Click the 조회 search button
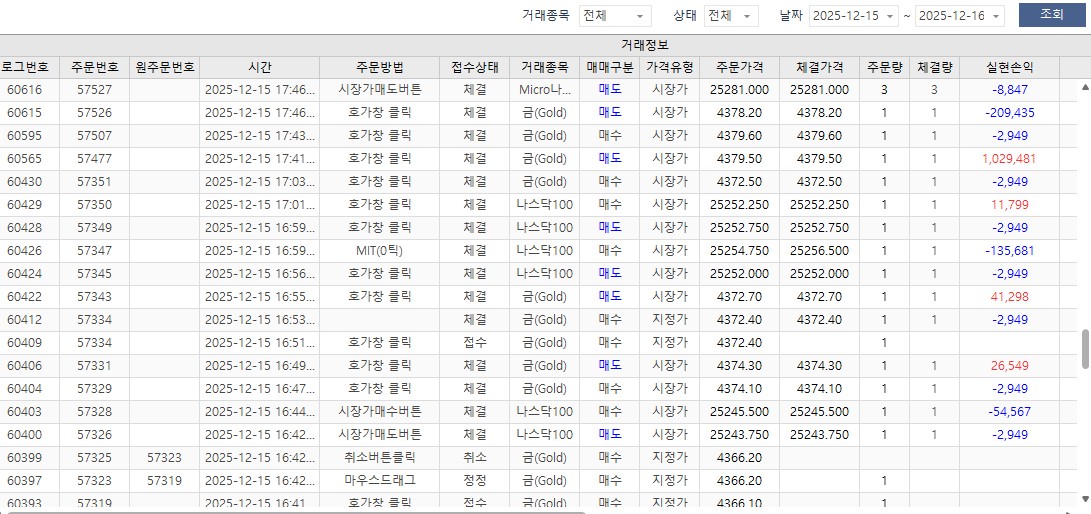 pyautogui.click(x=1052, y=15)
